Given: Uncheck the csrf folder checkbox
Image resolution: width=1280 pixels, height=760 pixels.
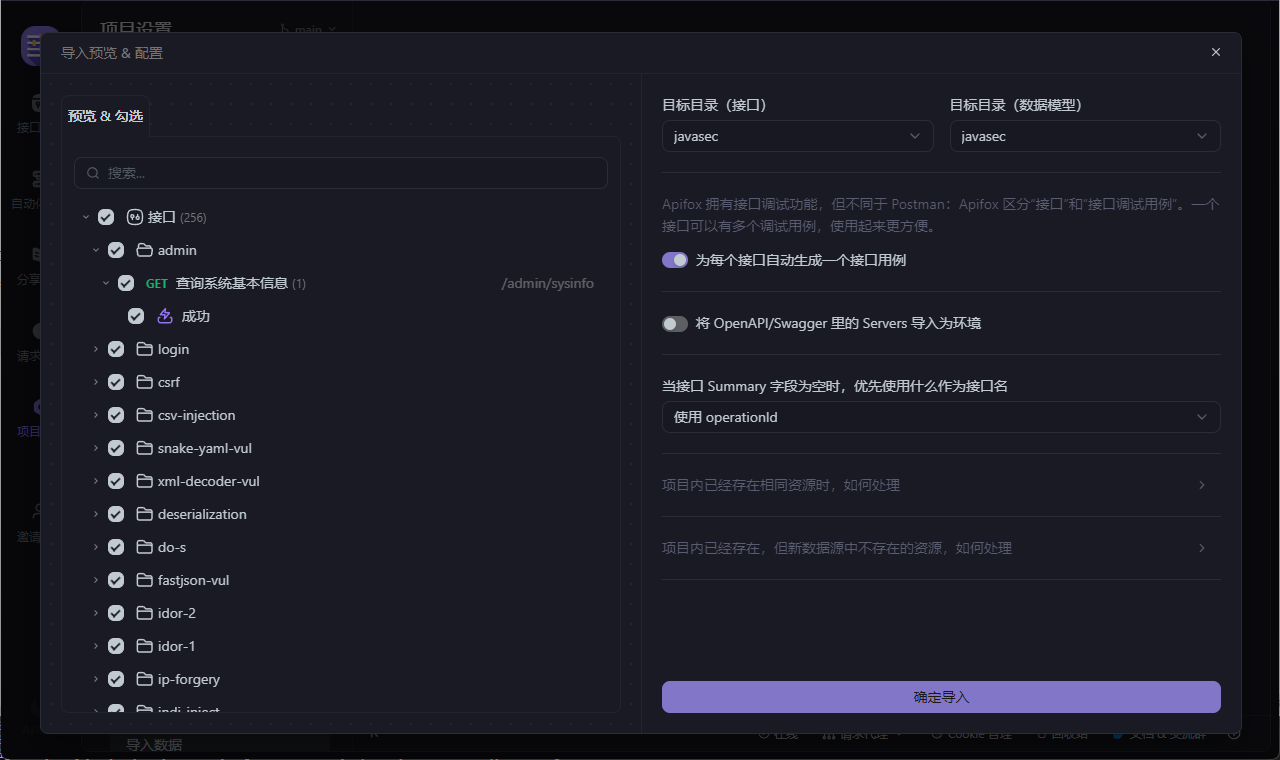Looking at the screenshot, I should coord(116,382).
